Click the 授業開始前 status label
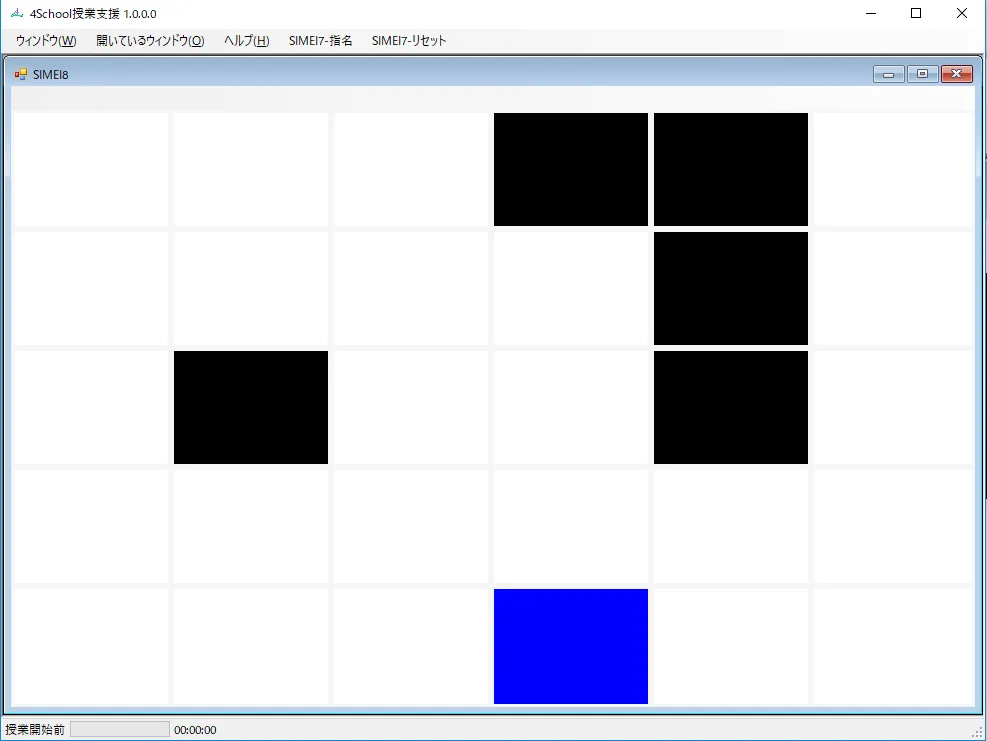The height and width of the screenshot is (741, 987). (x=35, y=730)
